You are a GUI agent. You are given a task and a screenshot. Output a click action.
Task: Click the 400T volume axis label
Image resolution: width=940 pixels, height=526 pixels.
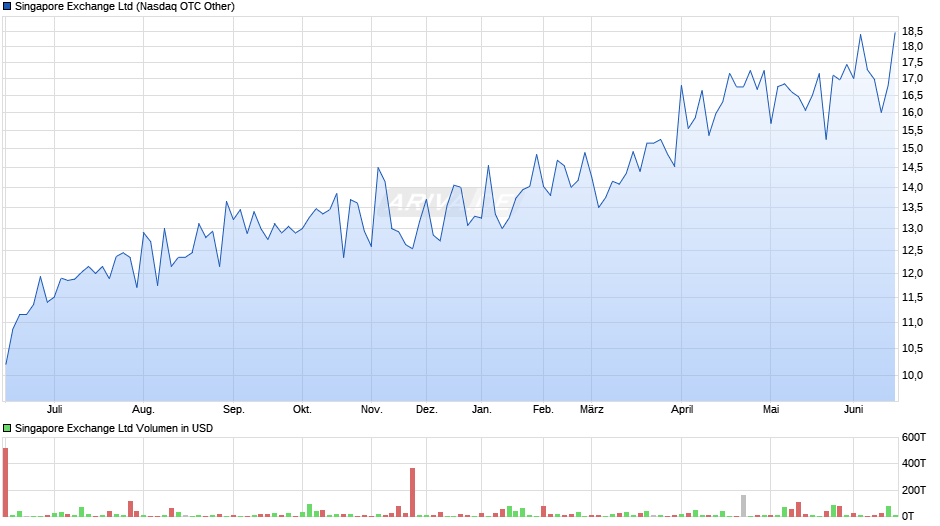point(914,463)
